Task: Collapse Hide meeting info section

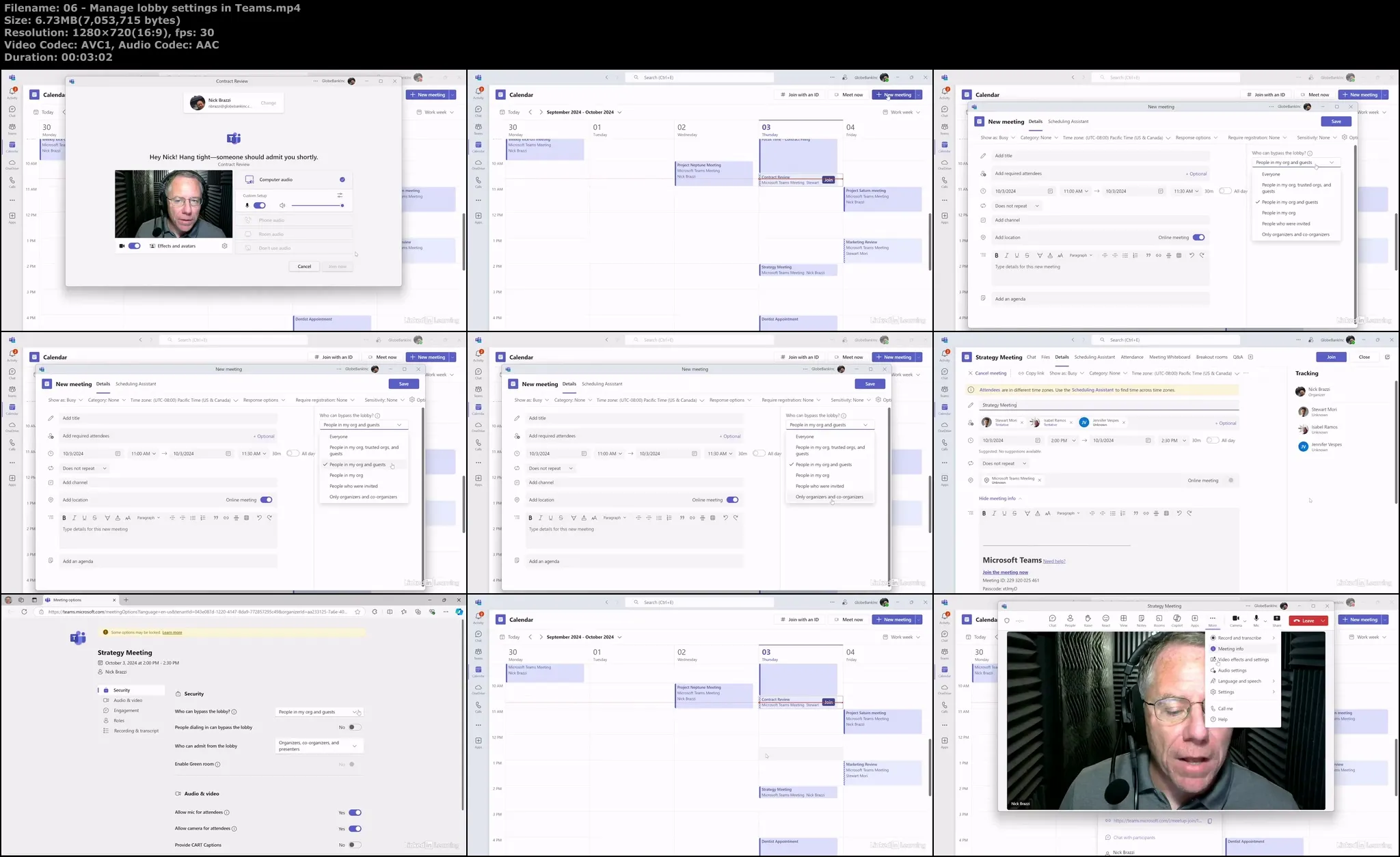Action: click(x=1000, y=498)
